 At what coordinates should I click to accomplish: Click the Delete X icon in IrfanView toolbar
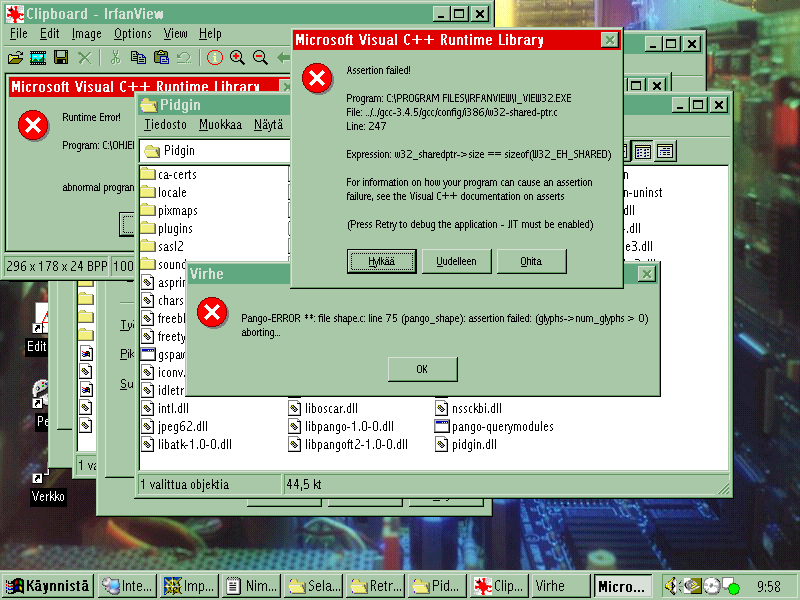click(x=85, y=58)
